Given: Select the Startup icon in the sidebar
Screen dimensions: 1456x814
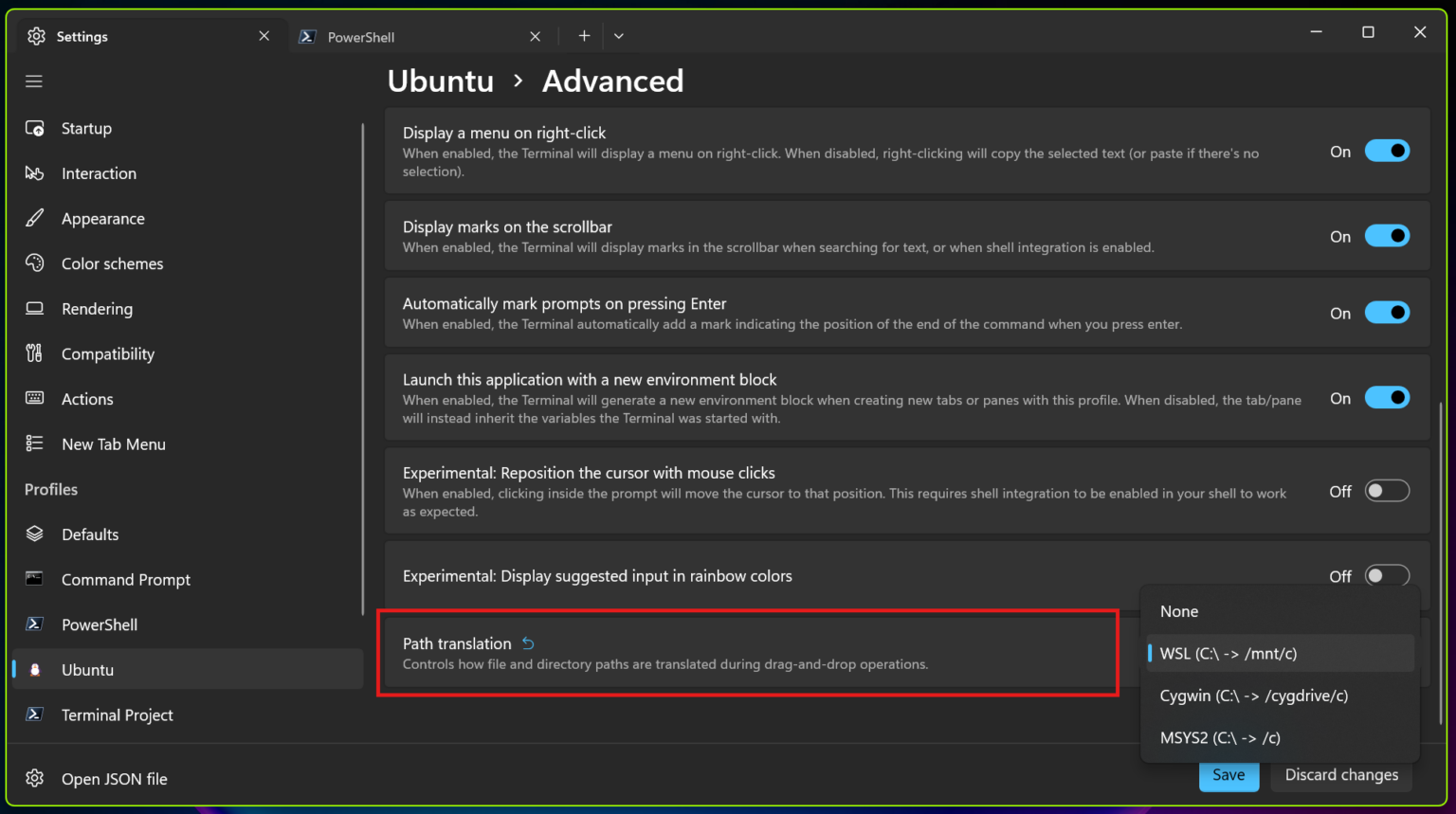Looking at the screenshot, I should [35, 128].
